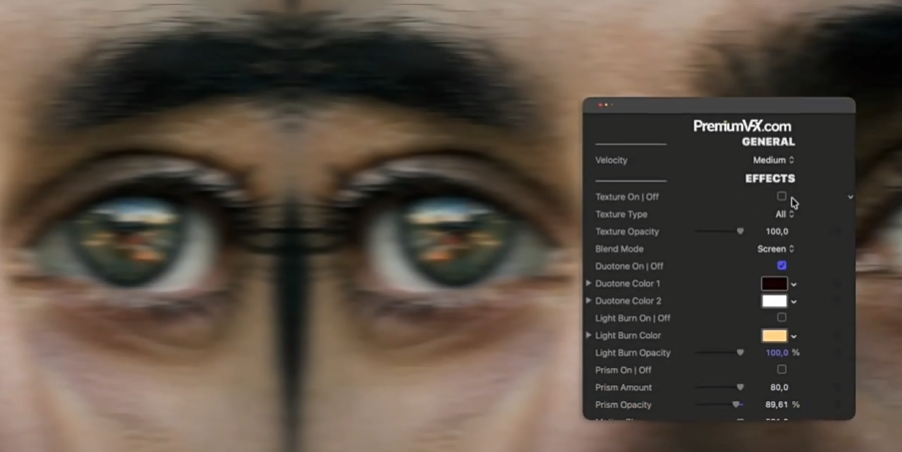The width and height of the screenshot is (902, 452).
Task: Open the Light Burn Color swatch chevron
Action: (x=794, y=337)
